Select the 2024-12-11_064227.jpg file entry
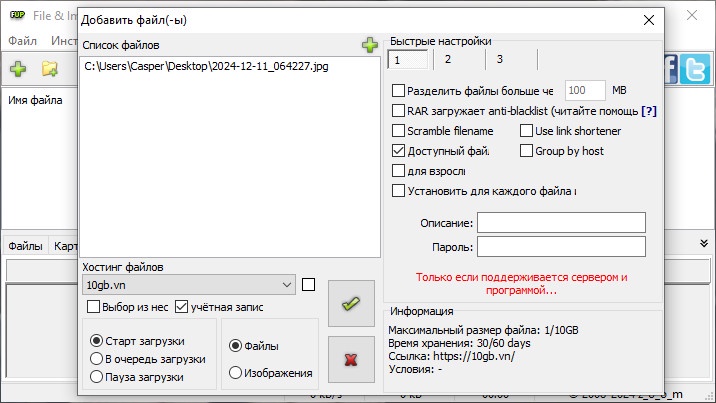This screenshot has width=716, height=403. [206, 66]
